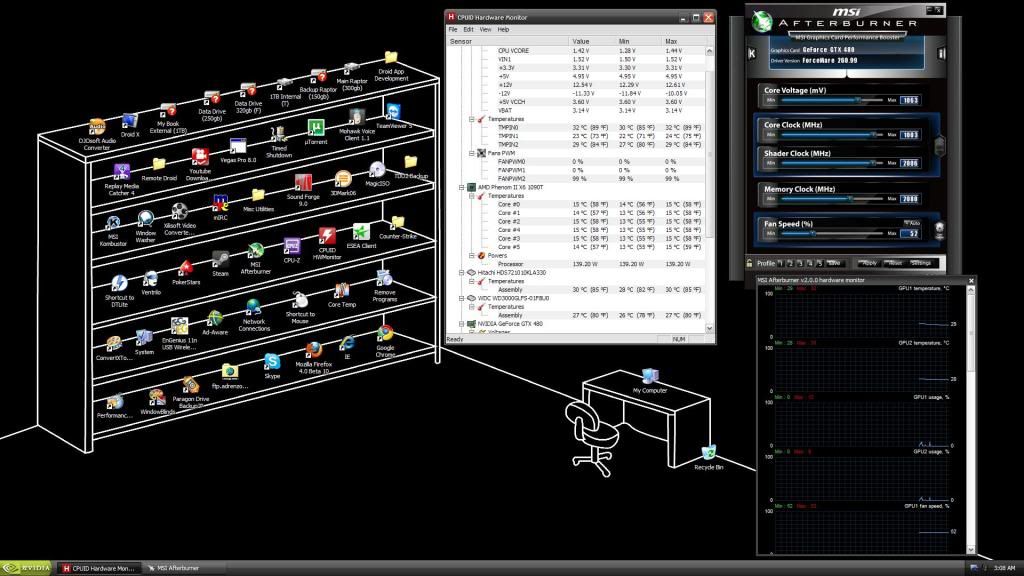Click the Core Clock slider track
1024x576 pixels.
pos(830,134)
